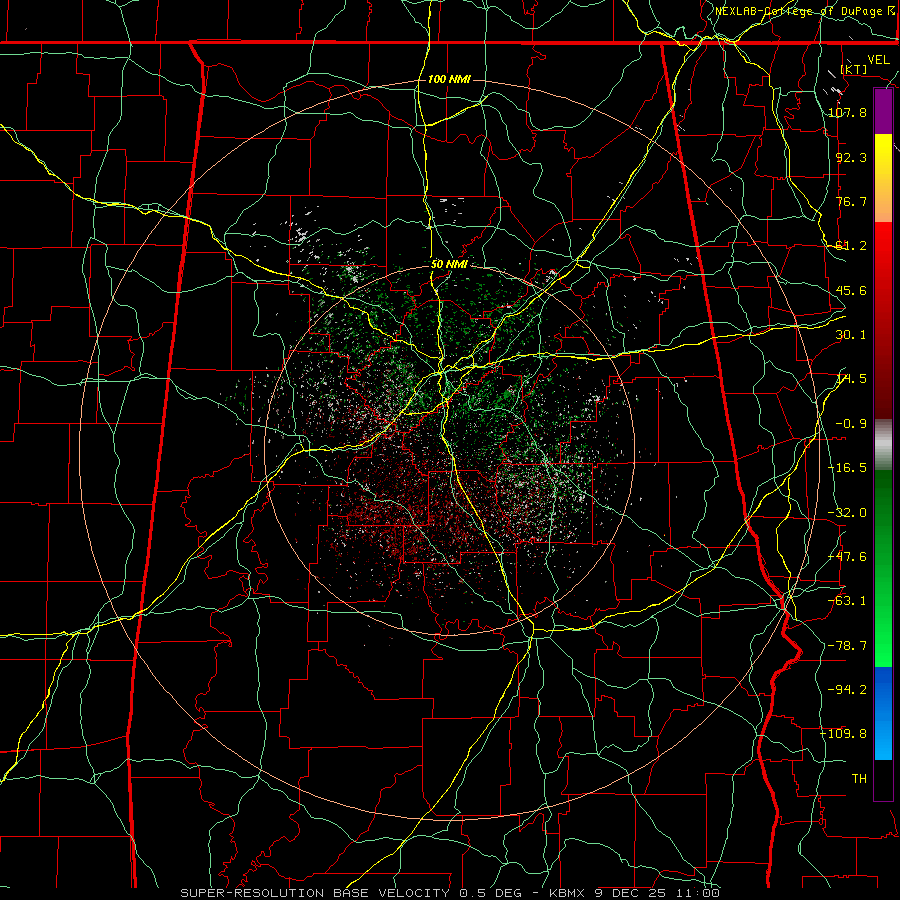Click the -63.1 velocity scale value
This screenshot has height=900, width=900.
click(x=847, y=601)
